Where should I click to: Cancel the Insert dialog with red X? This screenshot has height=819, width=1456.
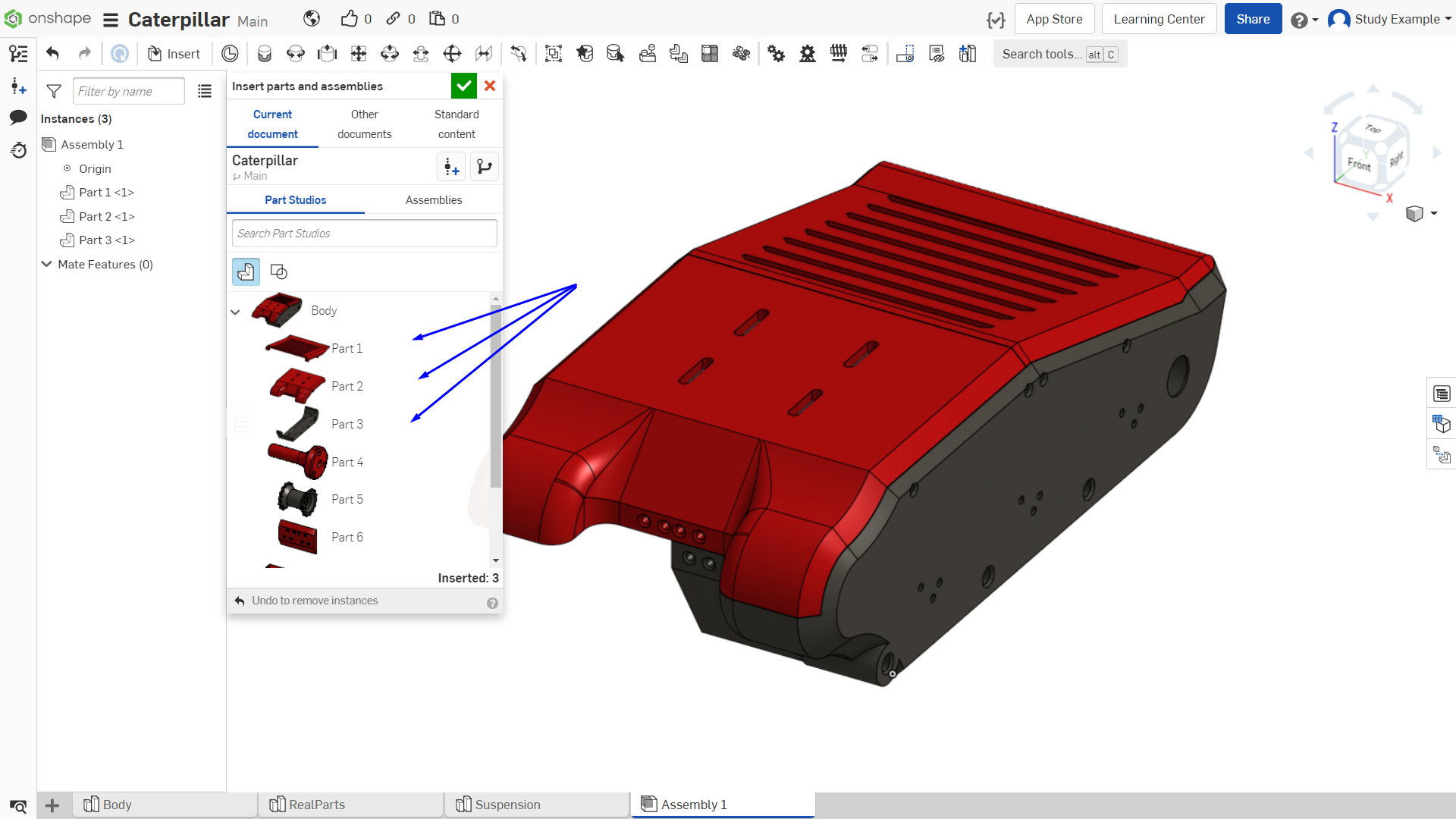point(490,86)
